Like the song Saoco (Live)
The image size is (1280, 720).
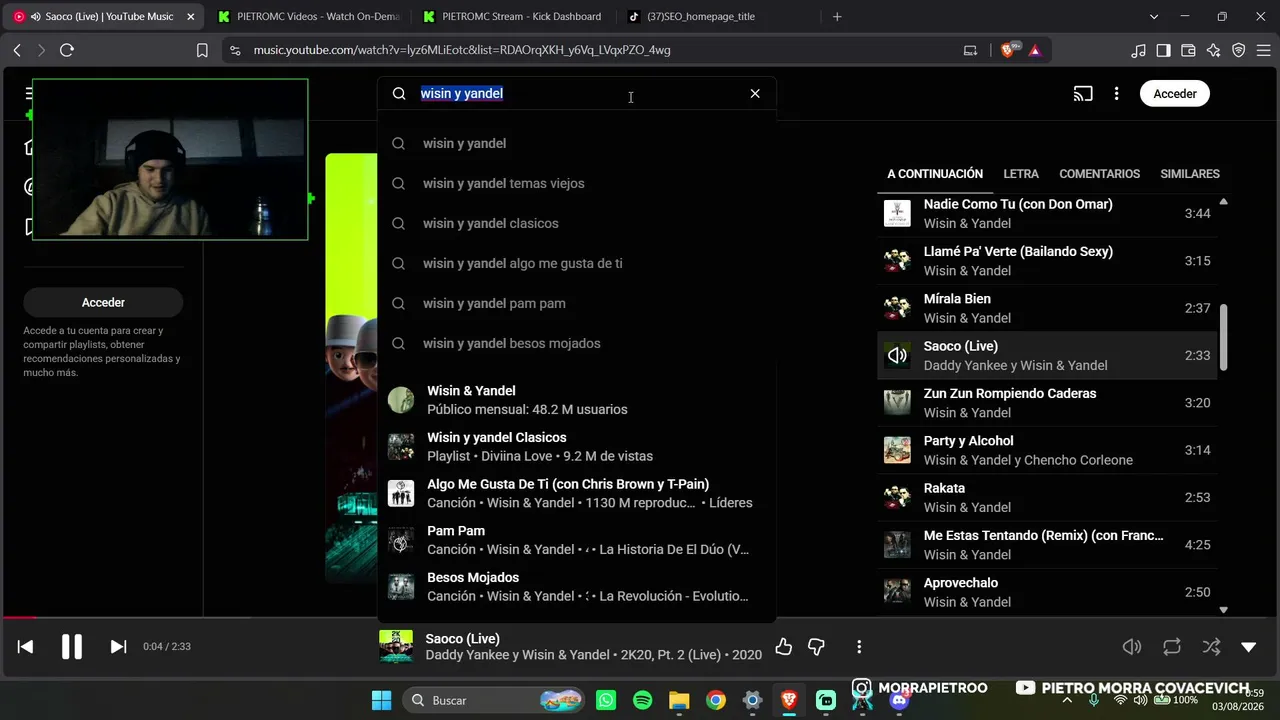(783, 647)
